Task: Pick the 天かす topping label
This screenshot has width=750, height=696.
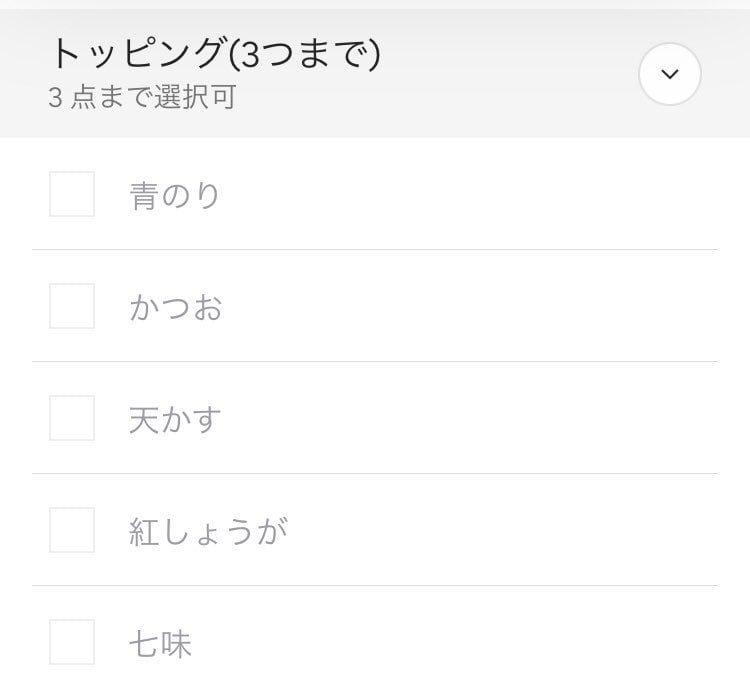Action: tap(175, 419)
